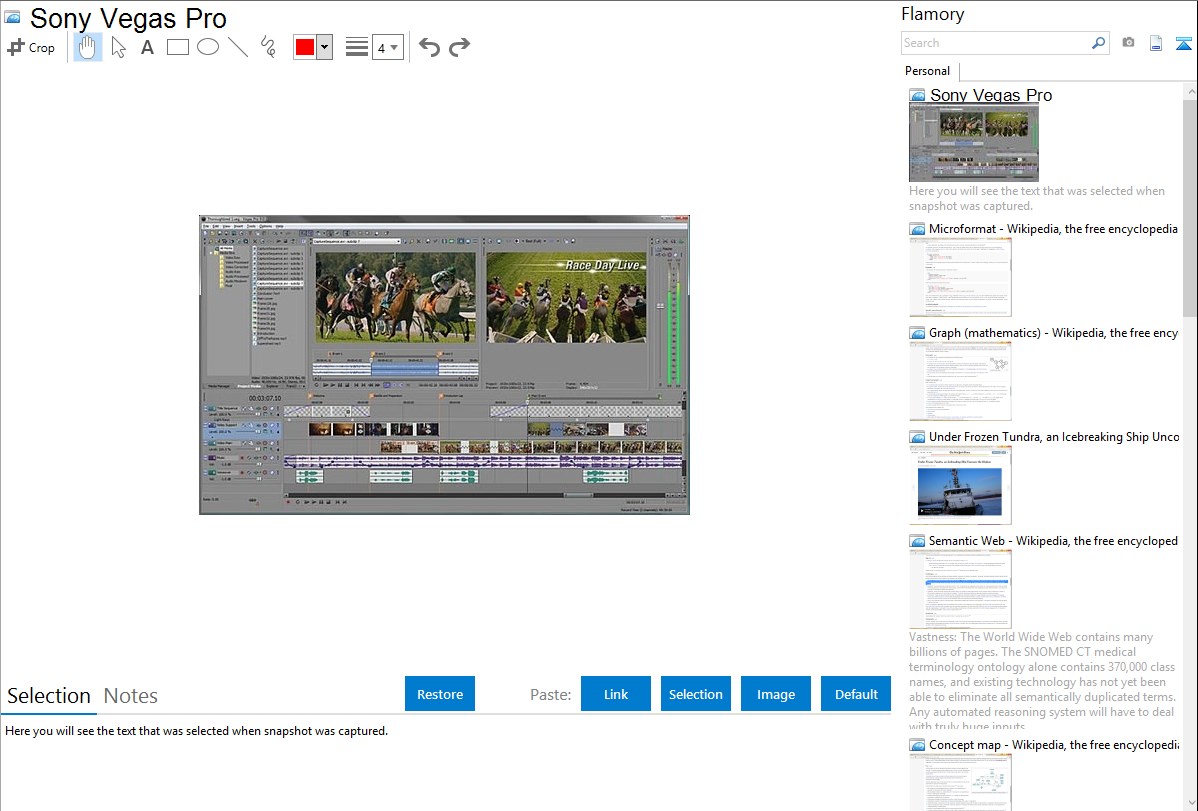Viewport: 1198px width, 811px height.
Task: Open the Concept map snapshot title
Action: coord(1053,744)
